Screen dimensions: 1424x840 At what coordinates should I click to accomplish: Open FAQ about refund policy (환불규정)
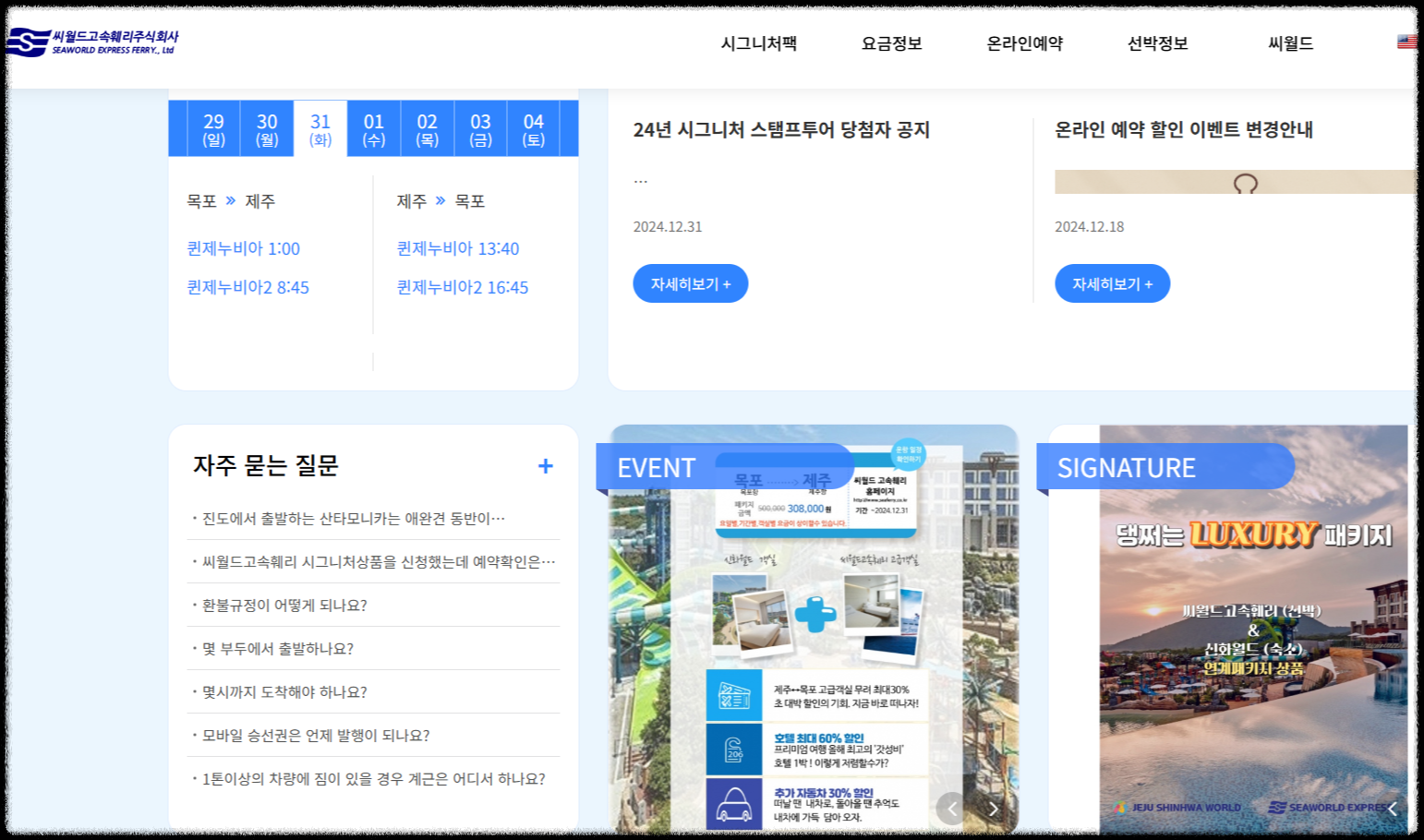coord(282,605)
